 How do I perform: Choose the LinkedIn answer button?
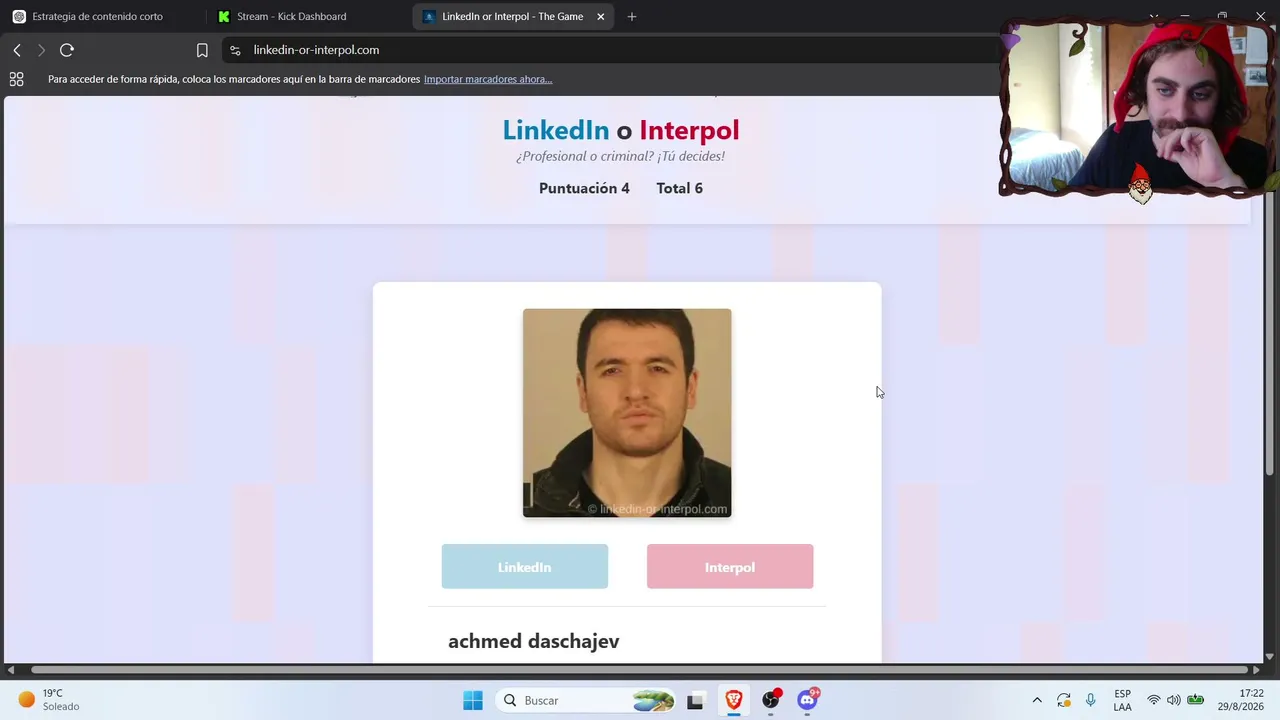pyautogui.click(x=525, y=567)
